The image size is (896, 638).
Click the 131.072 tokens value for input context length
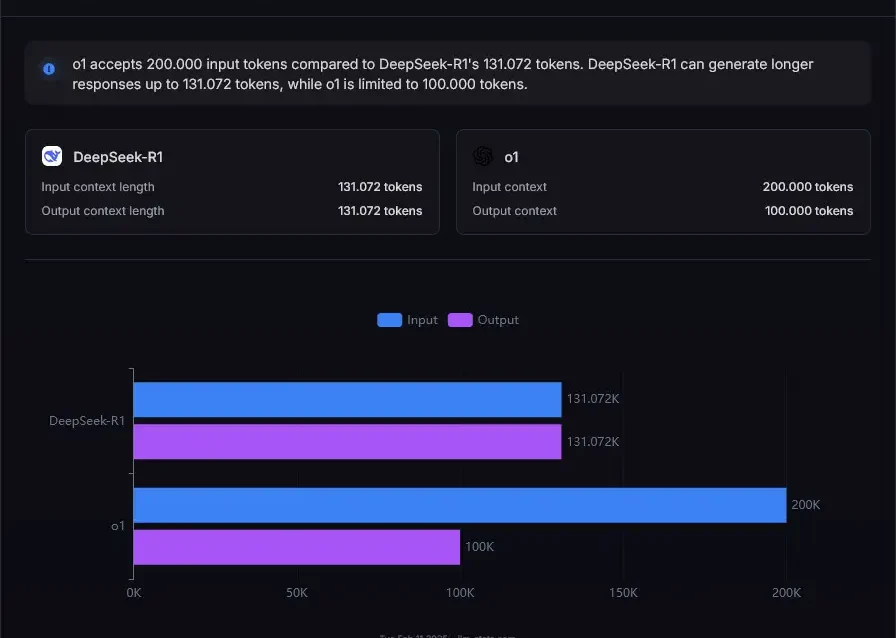click(380, 187)
